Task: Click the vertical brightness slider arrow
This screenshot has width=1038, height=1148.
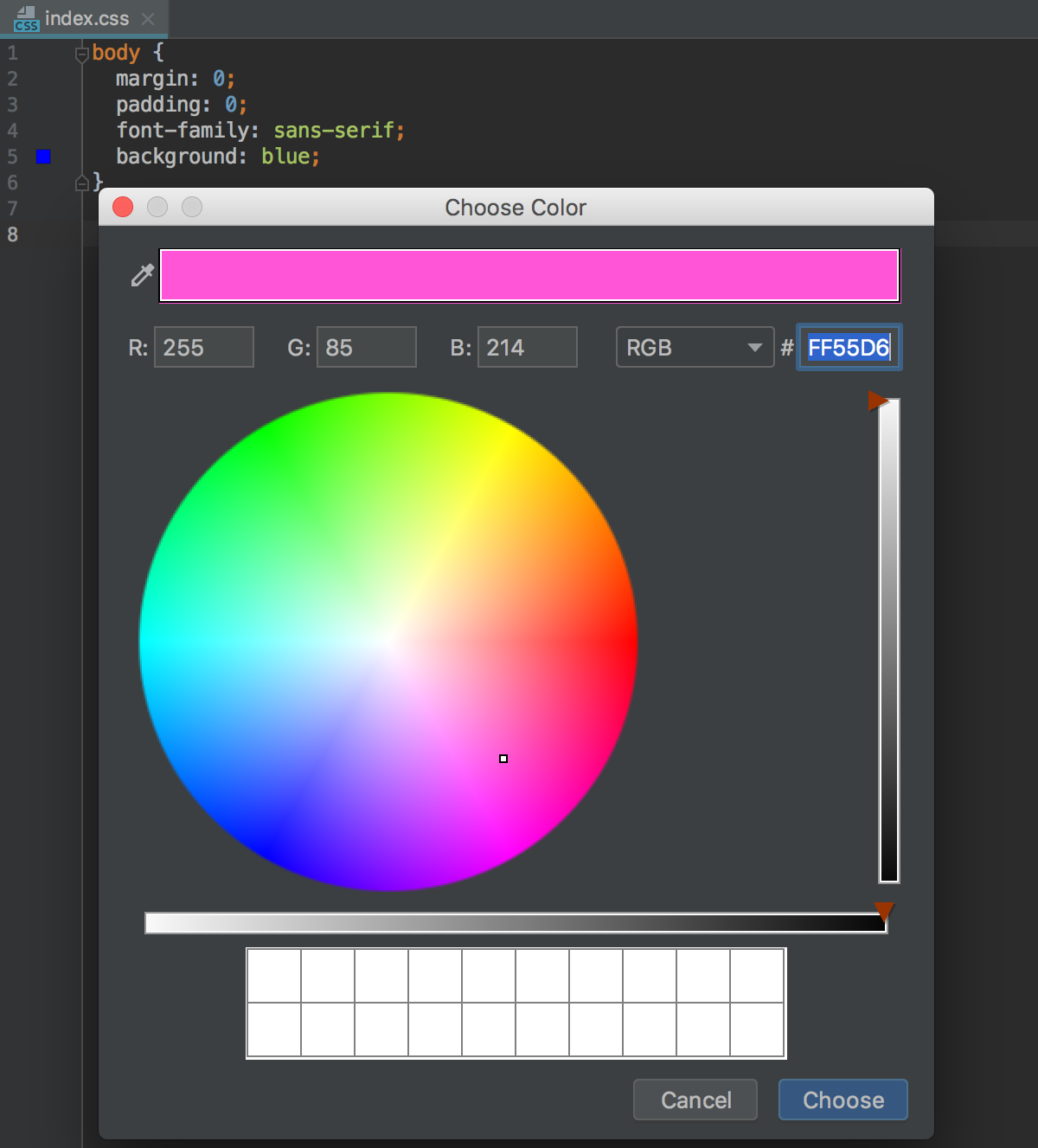Action: point(878,401)
